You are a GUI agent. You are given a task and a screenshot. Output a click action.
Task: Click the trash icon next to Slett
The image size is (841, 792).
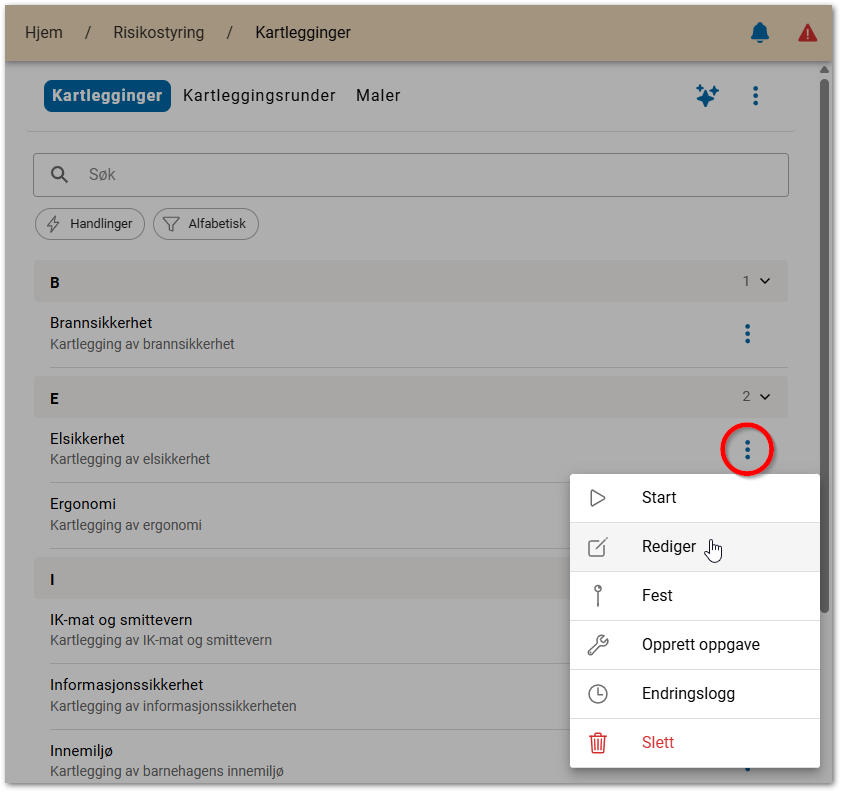click(x=598, y=743)
